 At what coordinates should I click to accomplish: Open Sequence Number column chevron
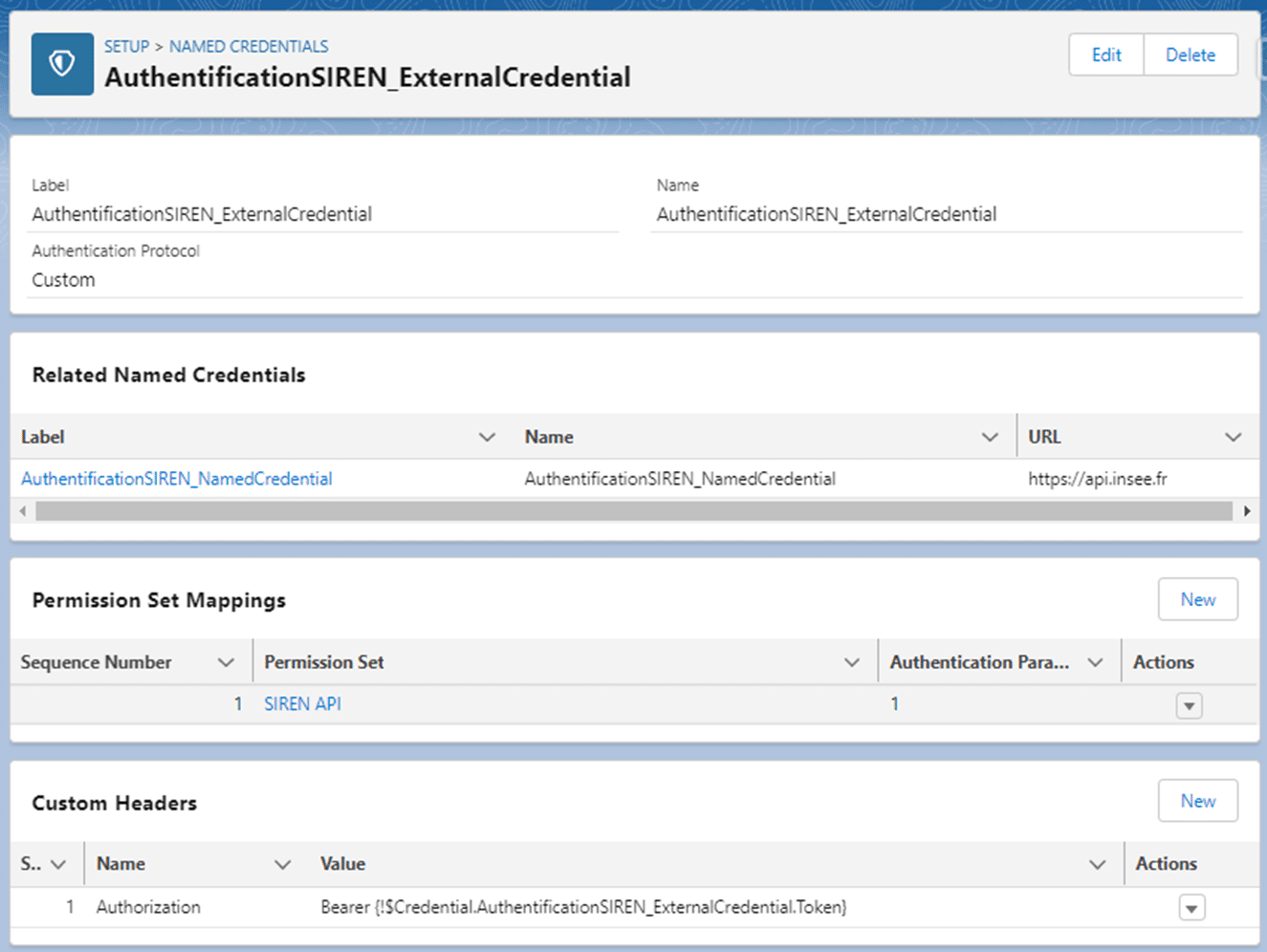(226, 662)
